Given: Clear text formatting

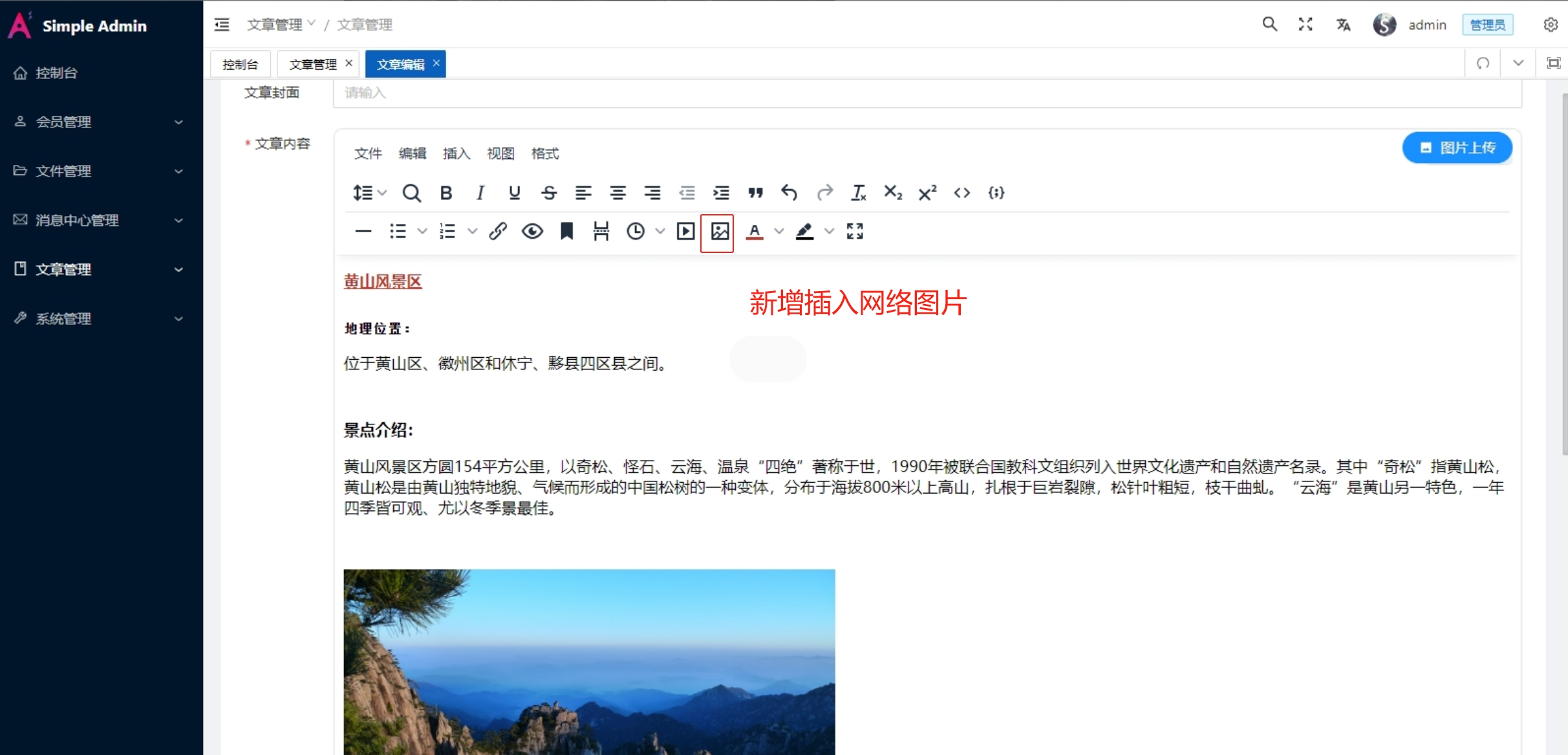Looking at the screenshot, I should [x=859, y=193].
